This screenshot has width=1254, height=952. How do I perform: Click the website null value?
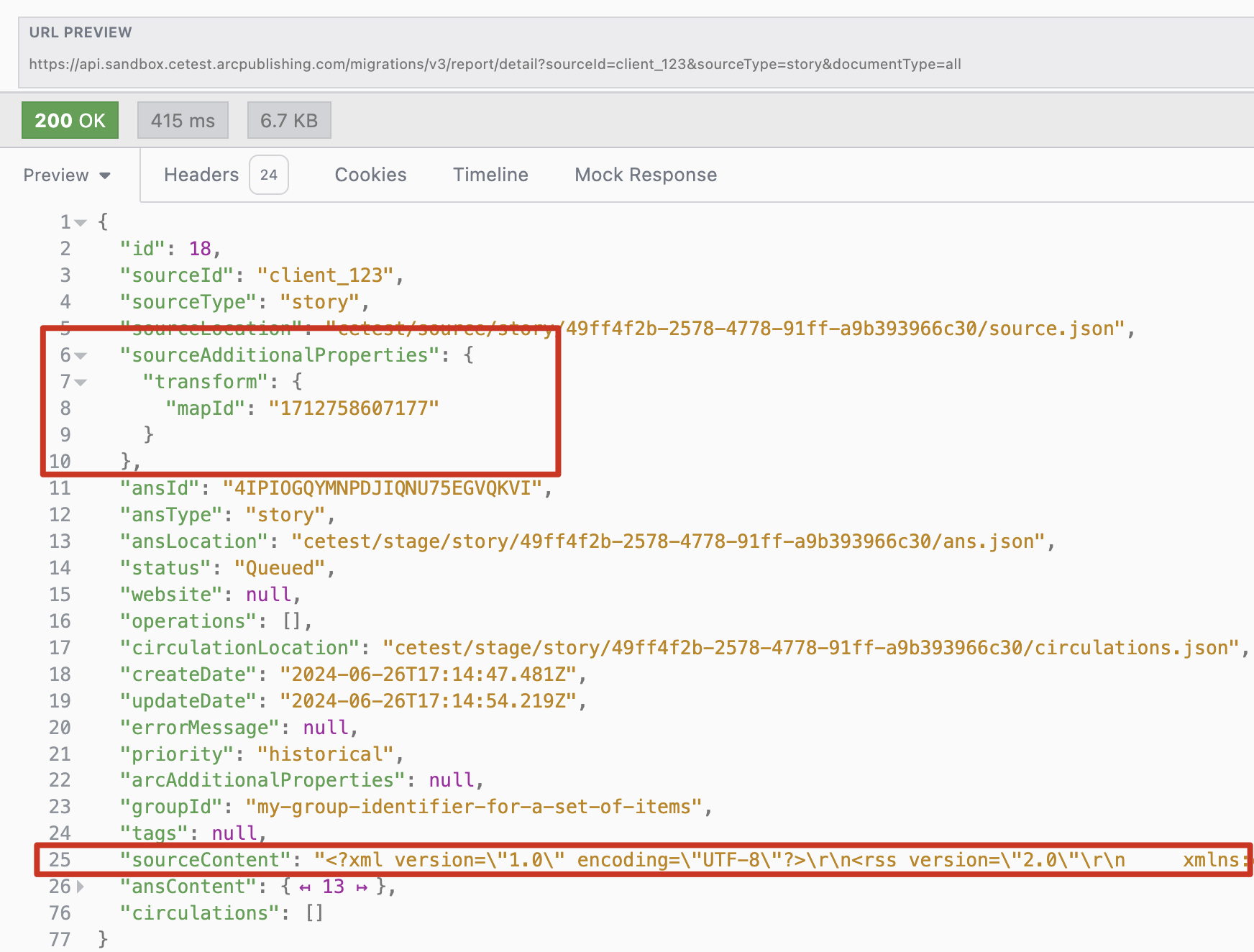click(268, 595)
